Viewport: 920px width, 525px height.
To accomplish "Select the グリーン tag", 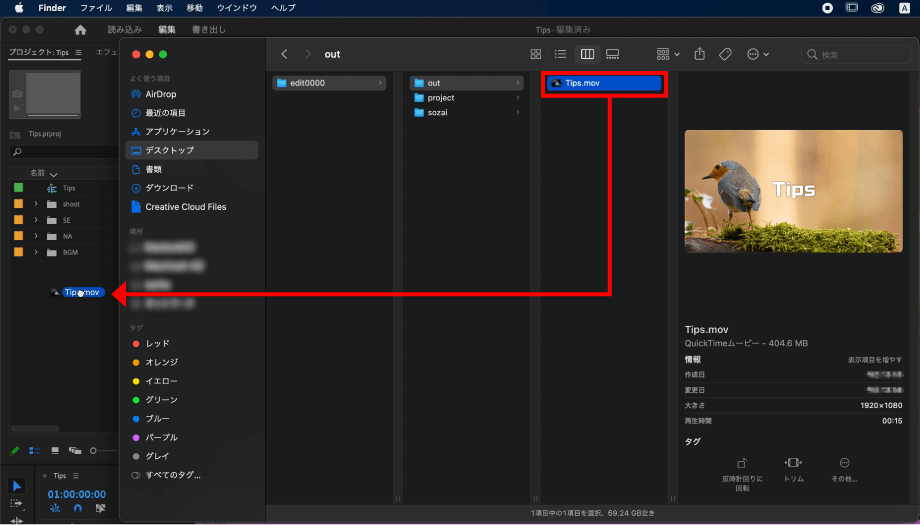I will pos(191,399).
